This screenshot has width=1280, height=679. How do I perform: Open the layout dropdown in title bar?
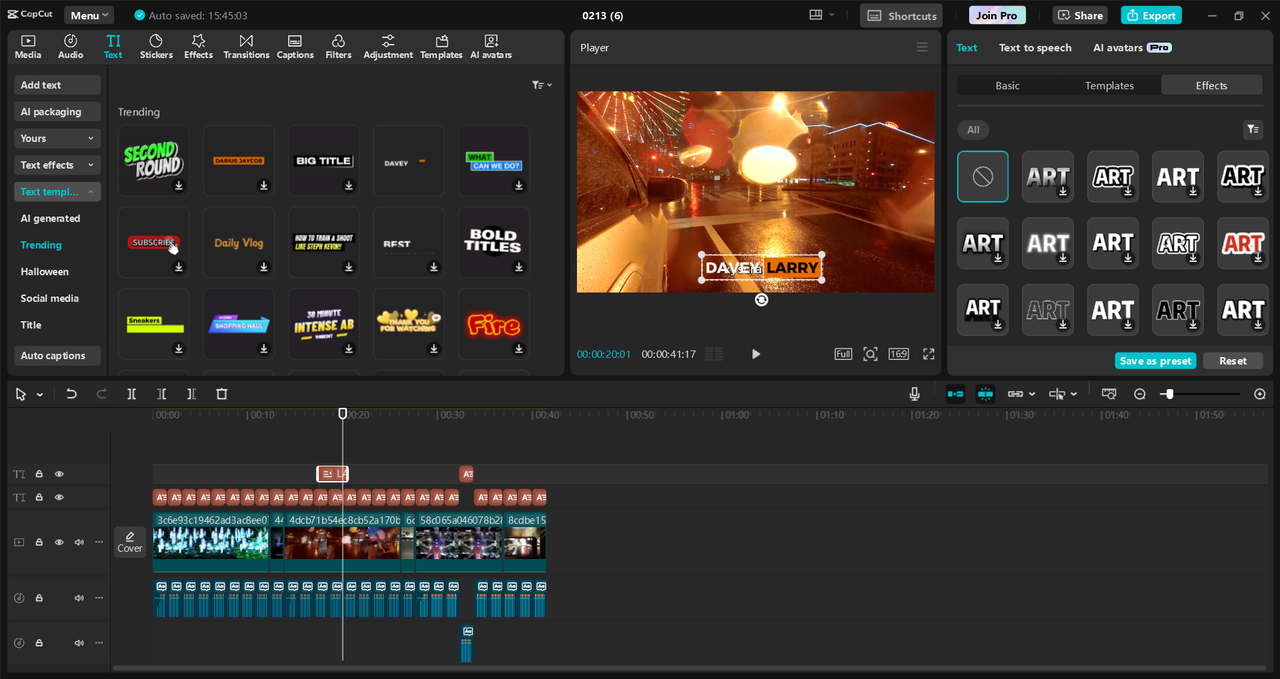click(x=823, y=15)
